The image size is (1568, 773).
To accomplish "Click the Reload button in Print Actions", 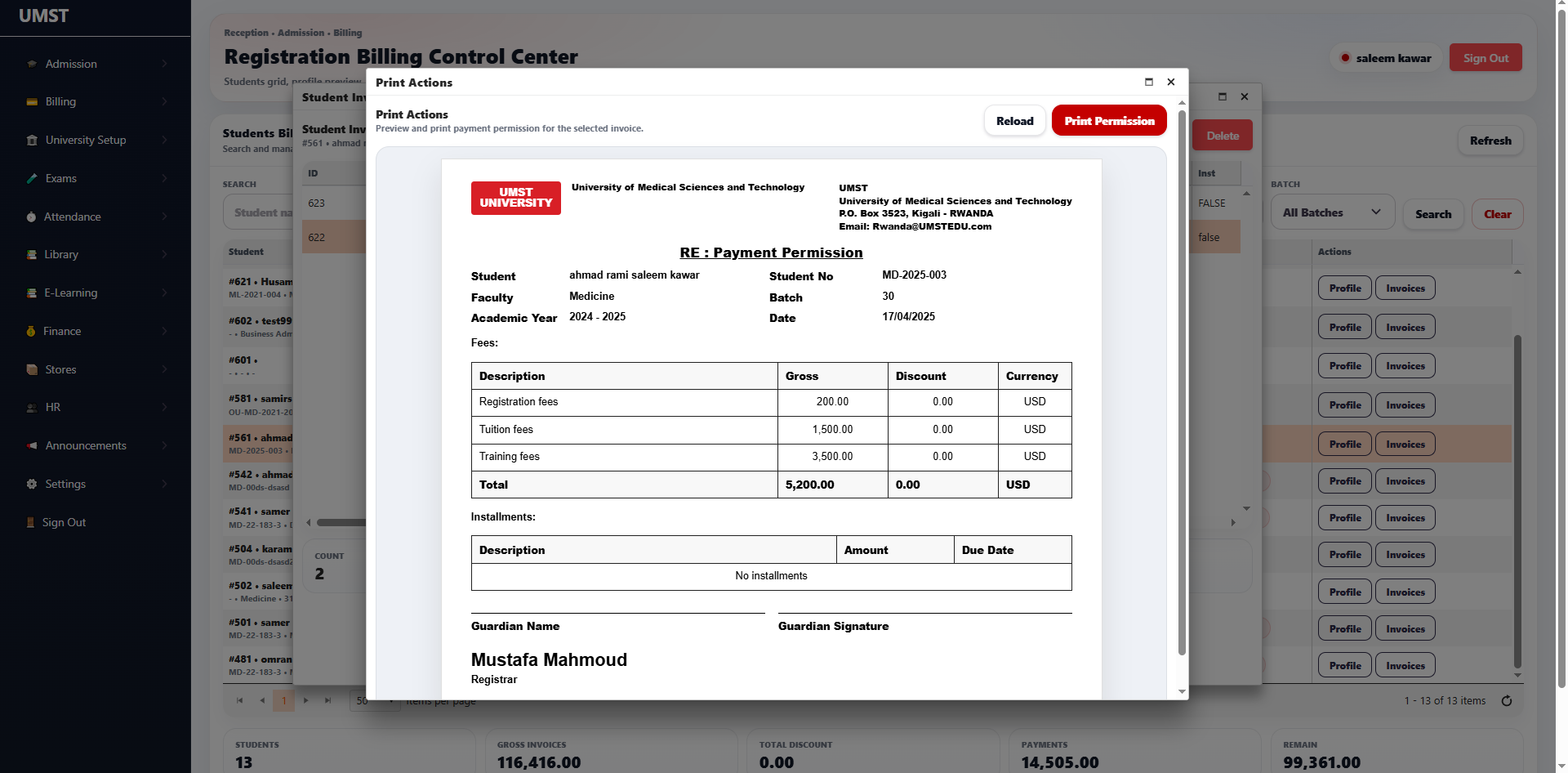I will click(x=1015, y=121).
